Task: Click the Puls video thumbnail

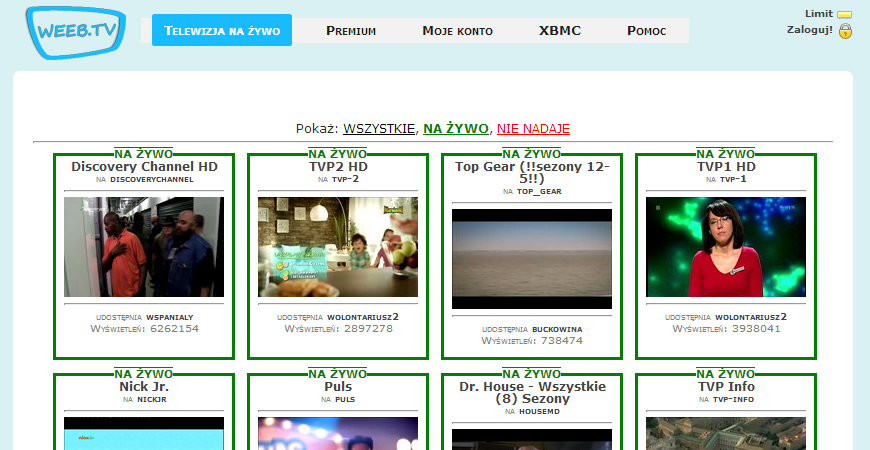Action: 338,433
